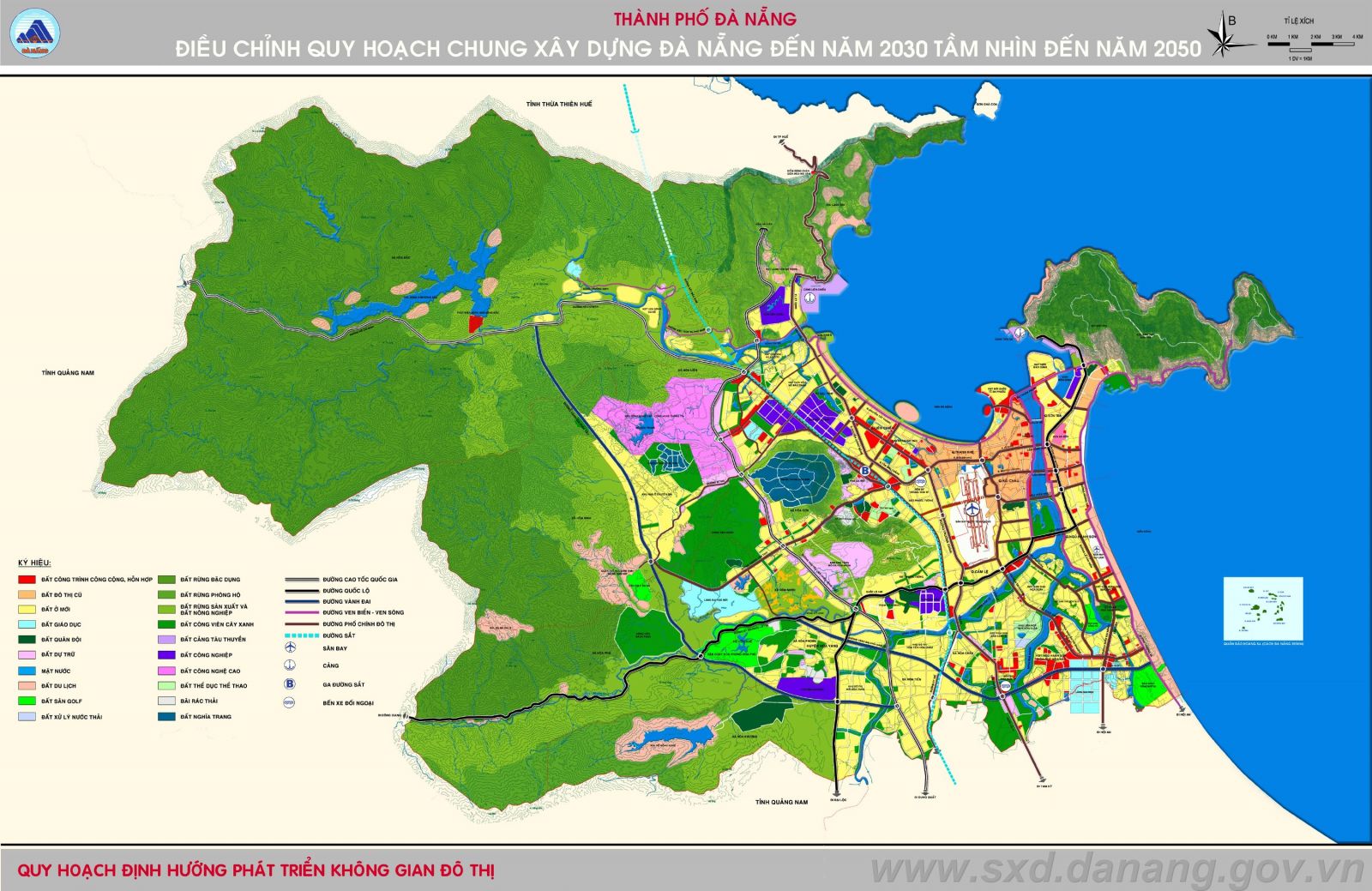The width and height of the screenshot is (1372, 891).
Task: Pick the red Đất Công Trình Công Cộng swatch
Action: [x=27, y=580]
